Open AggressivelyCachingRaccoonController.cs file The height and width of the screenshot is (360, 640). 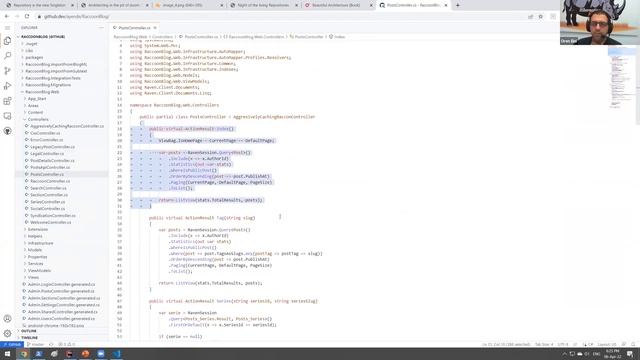(67, 126)
